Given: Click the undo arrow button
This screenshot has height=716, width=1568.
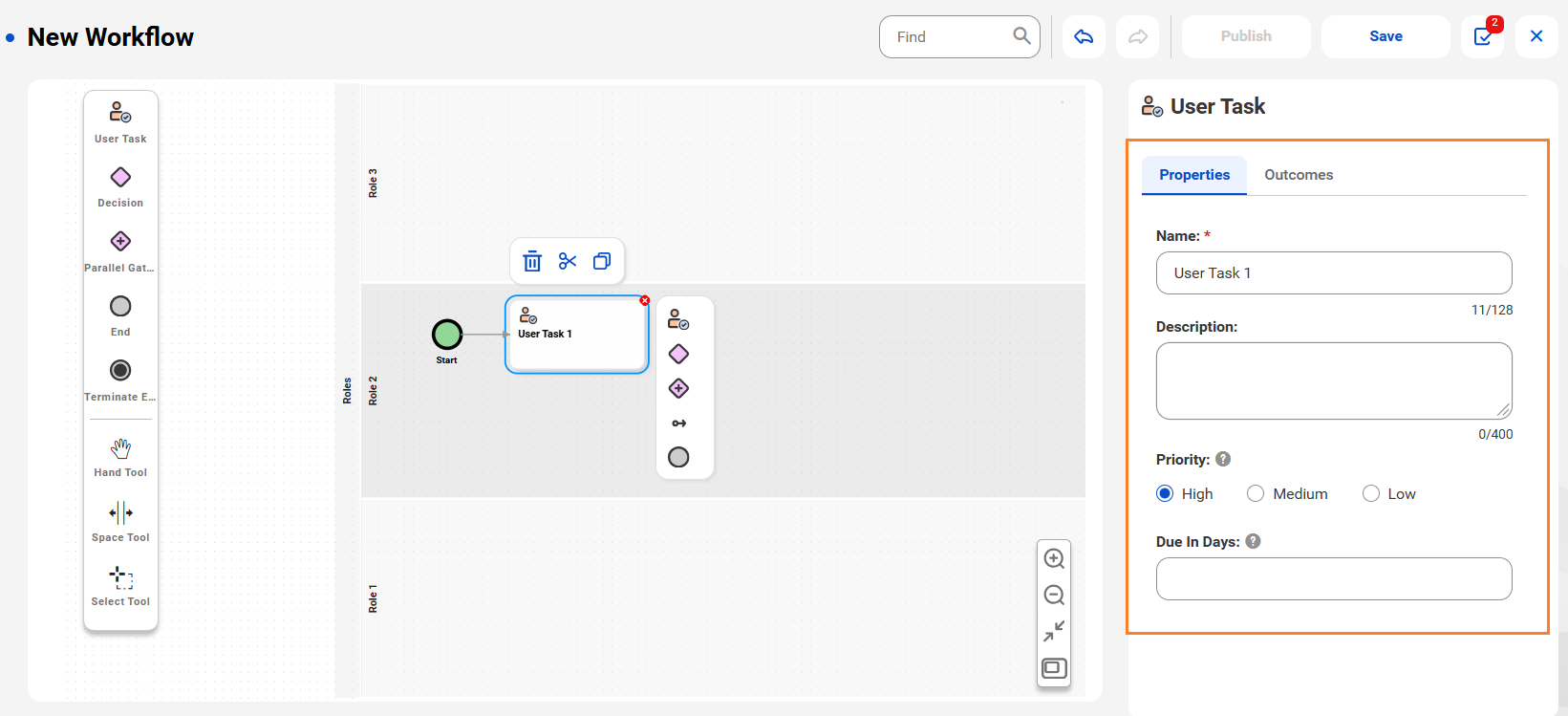Looking at the screenshot, I should coord(1084,36).
